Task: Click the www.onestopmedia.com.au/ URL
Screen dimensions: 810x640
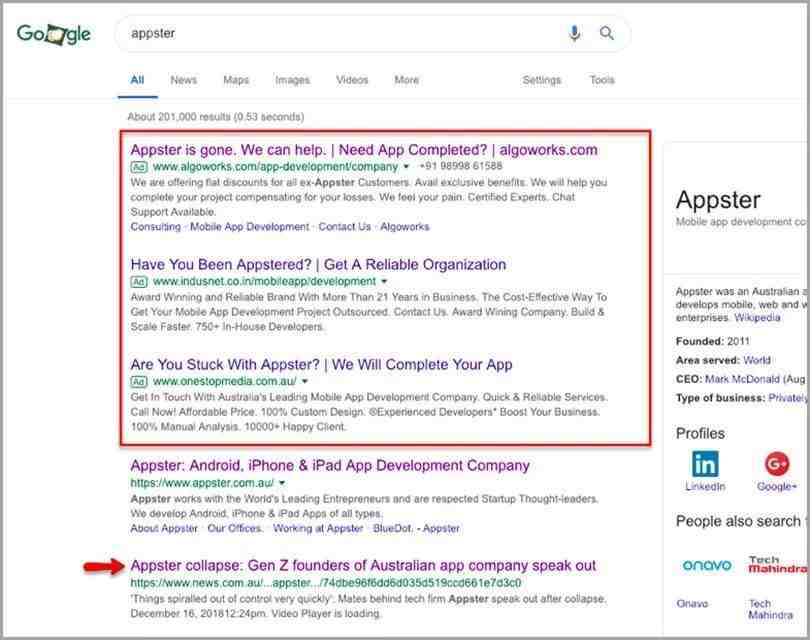Action: point(225,382)
